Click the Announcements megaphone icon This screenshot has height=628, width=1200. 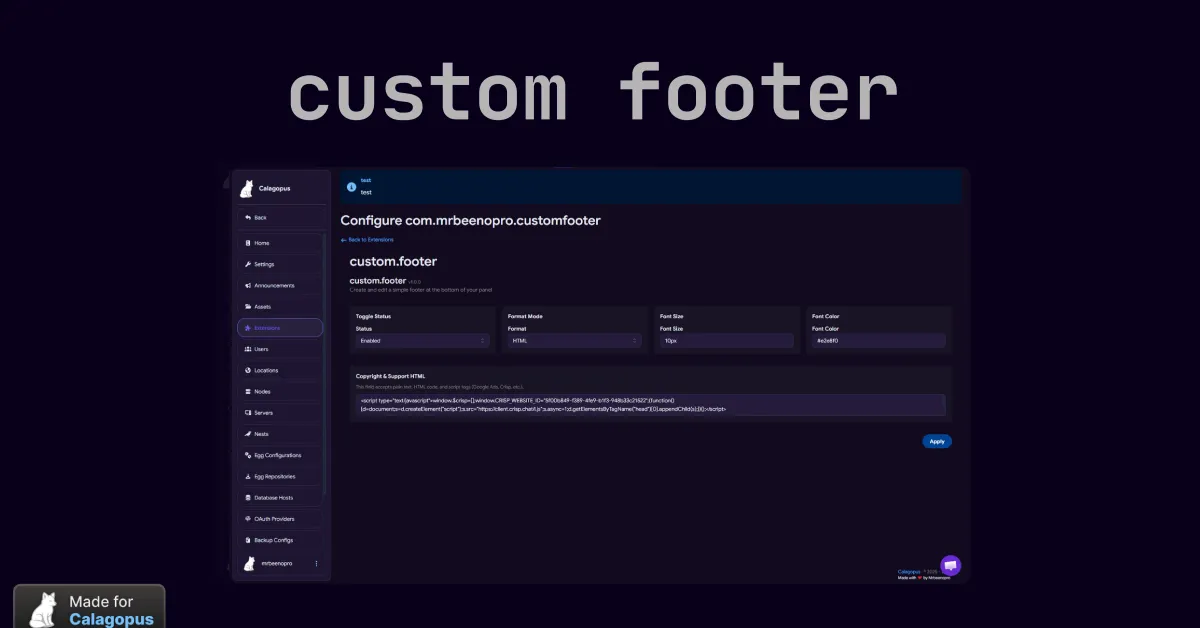(247, 285)
